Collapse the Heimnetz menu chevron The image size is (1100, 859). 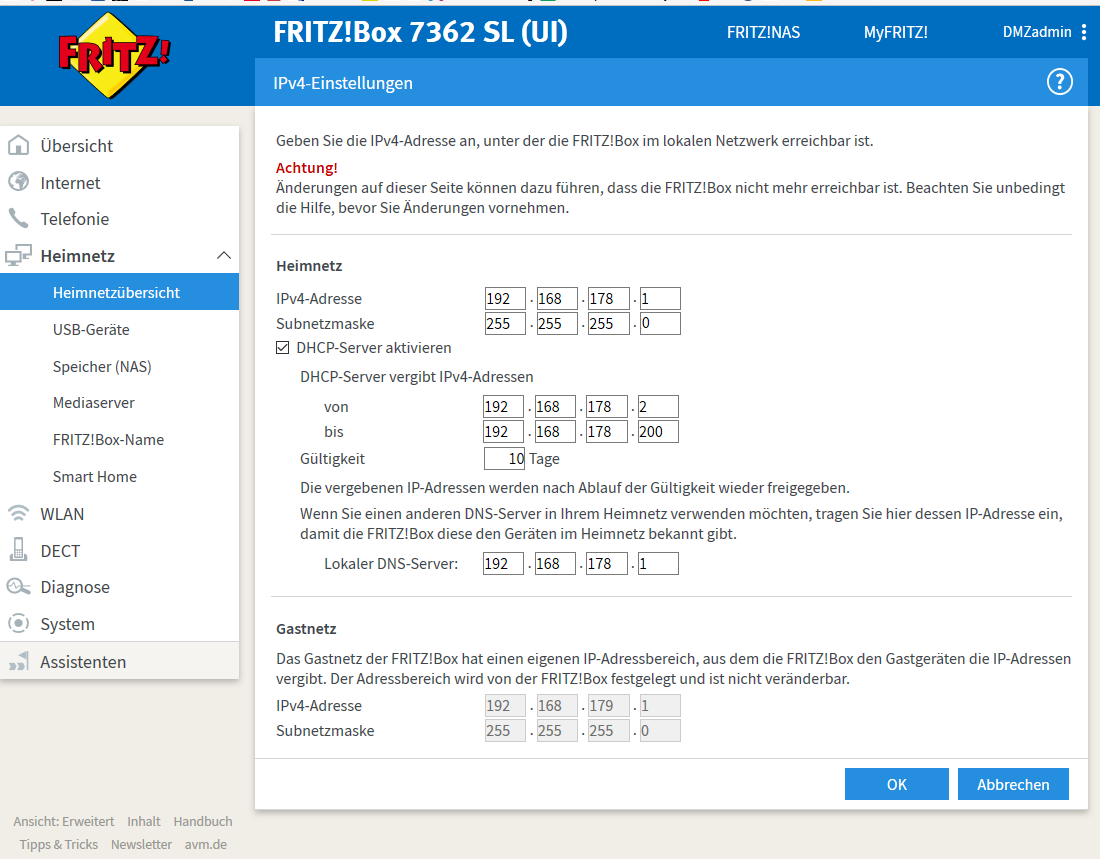pos(224,255)
